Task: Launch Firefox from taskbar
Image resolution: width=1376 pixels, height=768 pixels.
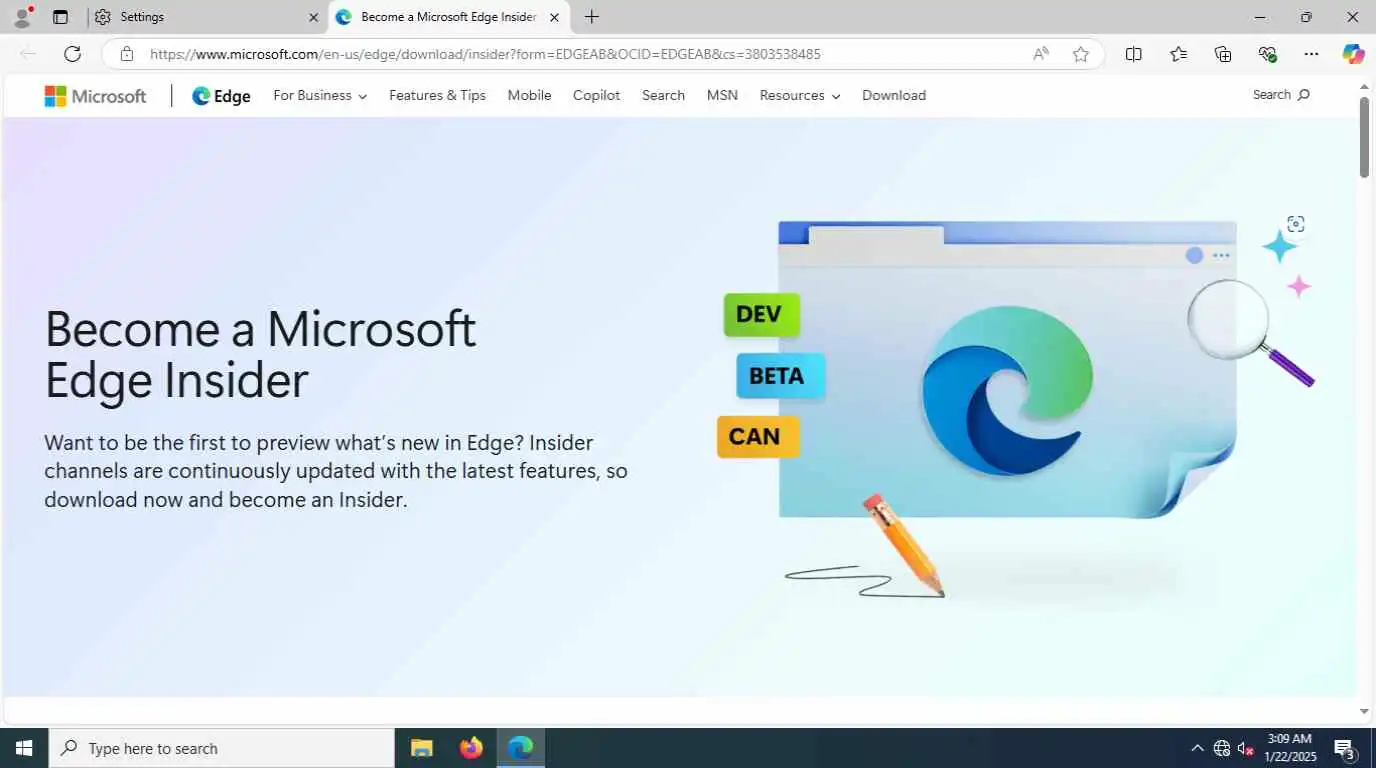Action: 471,748
